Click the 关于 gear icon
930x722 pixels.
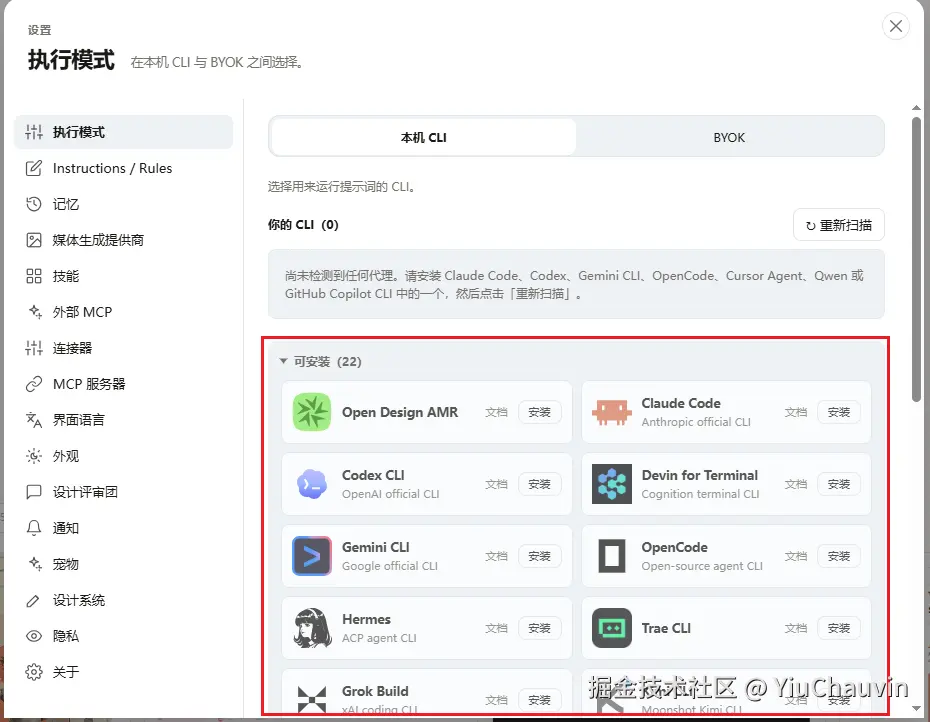(34, 672)
